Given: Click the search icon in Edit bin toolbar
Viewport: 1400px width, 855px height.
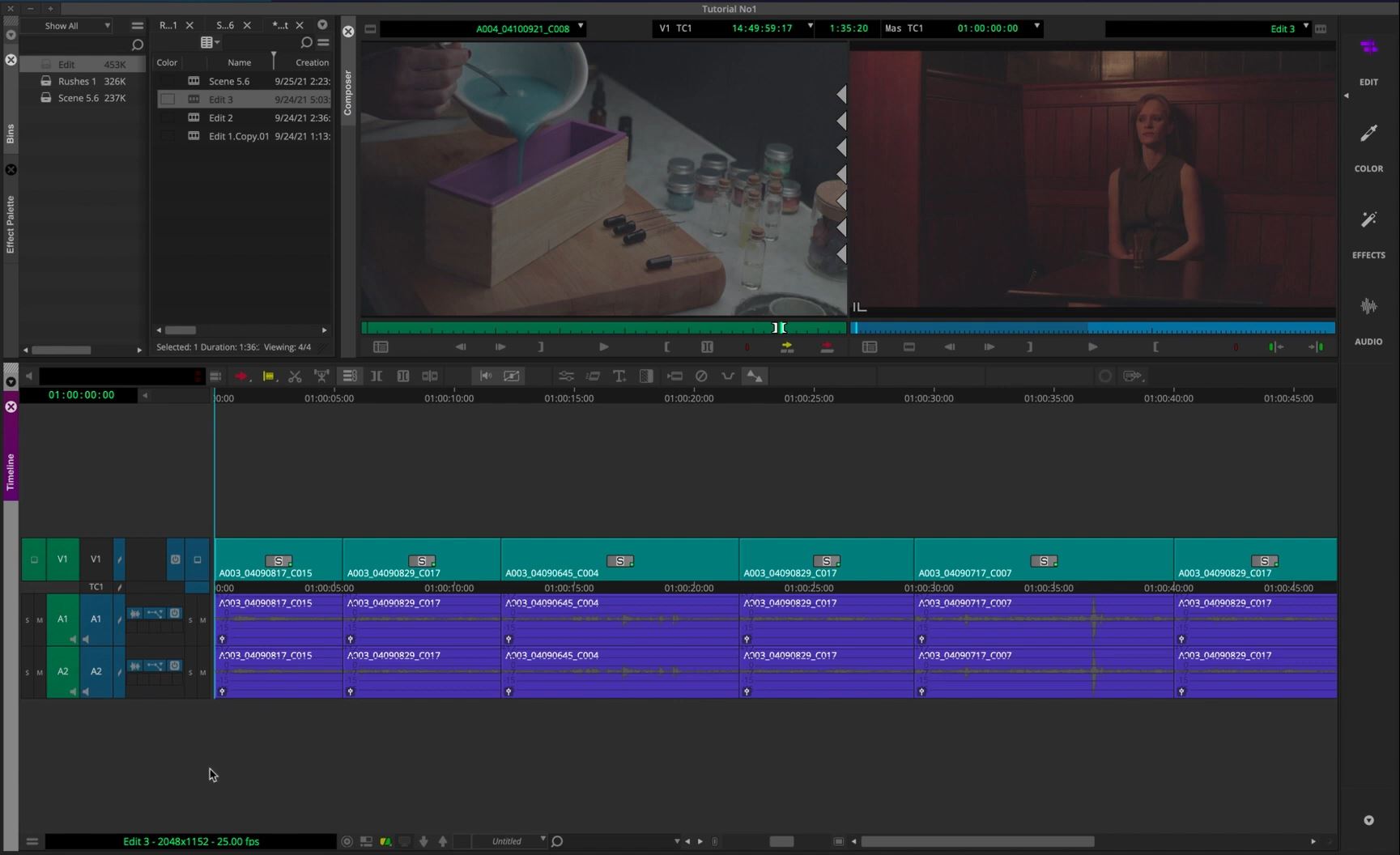Looking at the screenshot, I should pos(306,42).
